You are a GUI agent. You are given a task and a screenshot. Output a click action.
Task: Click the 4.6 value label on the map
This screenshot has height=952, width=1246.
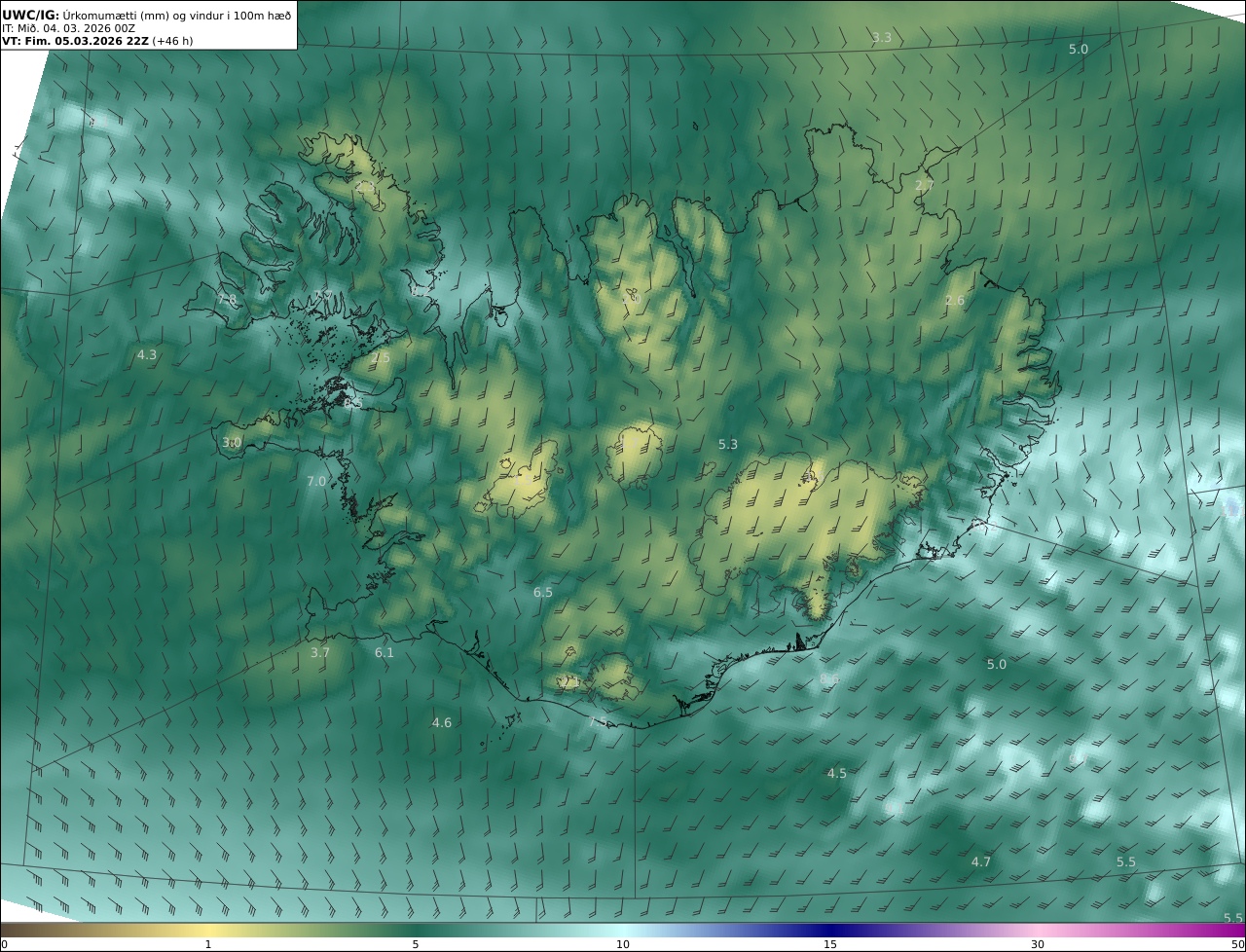tap(442, 723)
